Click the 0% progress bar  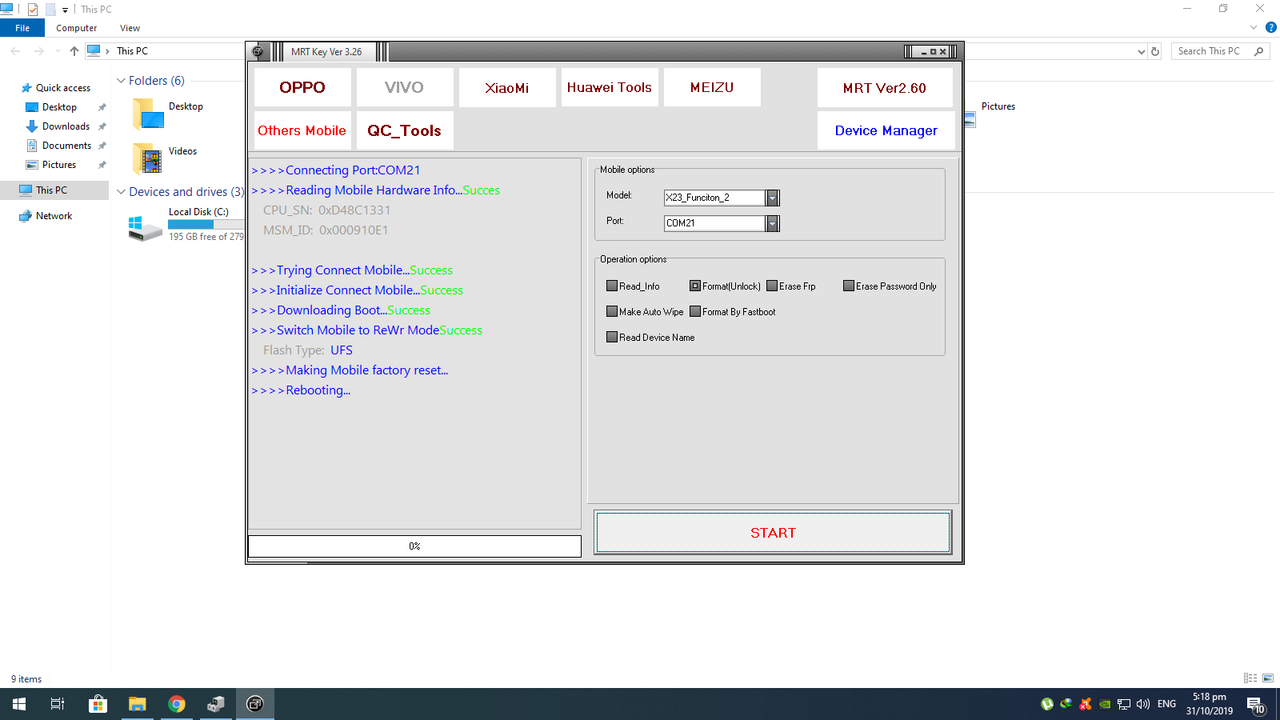414,546
